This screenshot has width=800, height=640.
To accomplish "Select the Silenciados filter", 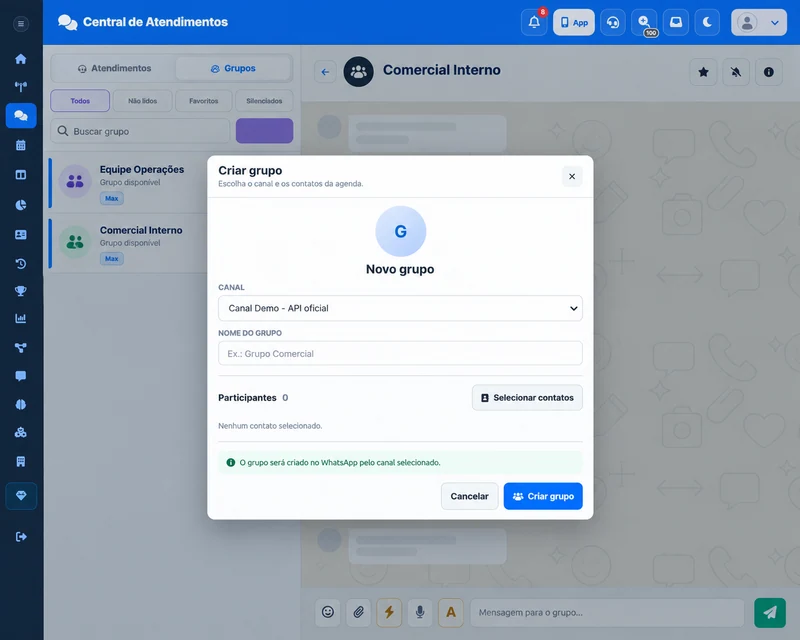I will (264, 101).
